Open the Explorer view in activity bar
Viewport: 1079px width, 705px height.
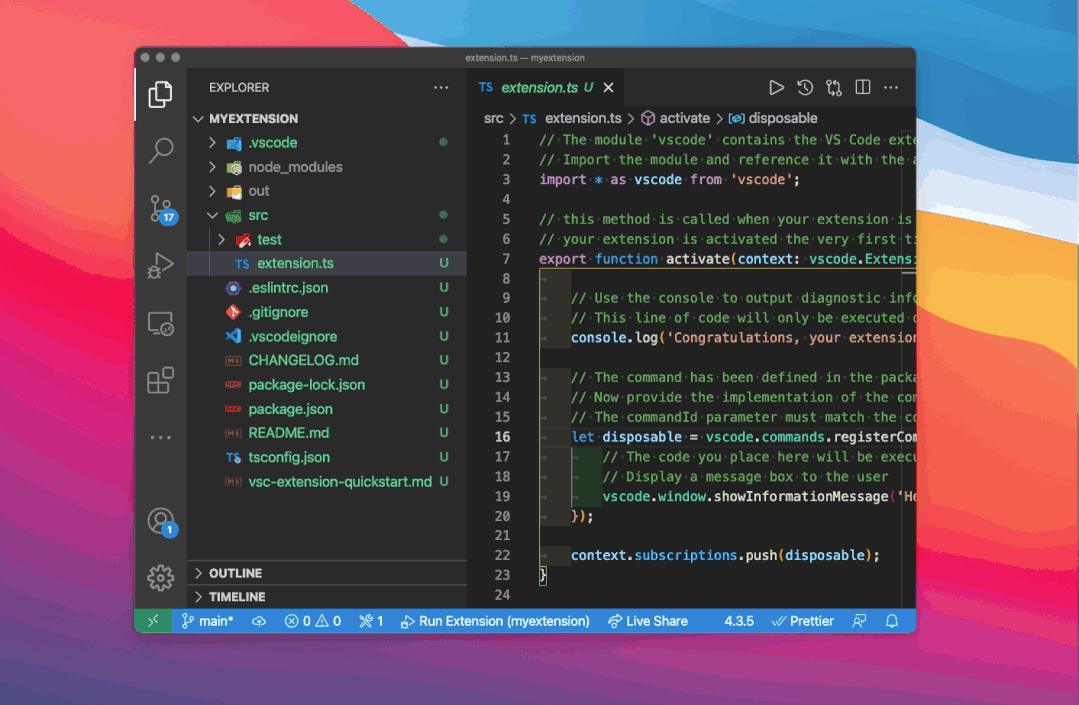pyautogui.click(x=160, y=94)
